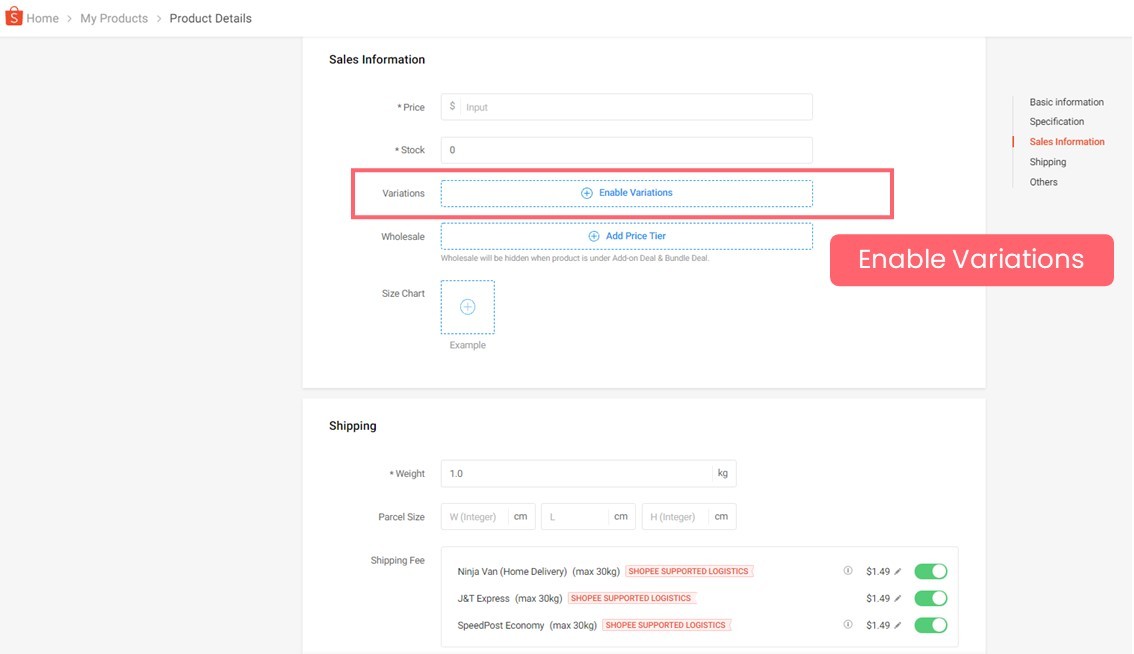
Task: Show SpeedPost Economy info icon
Action: coord(848,624)
